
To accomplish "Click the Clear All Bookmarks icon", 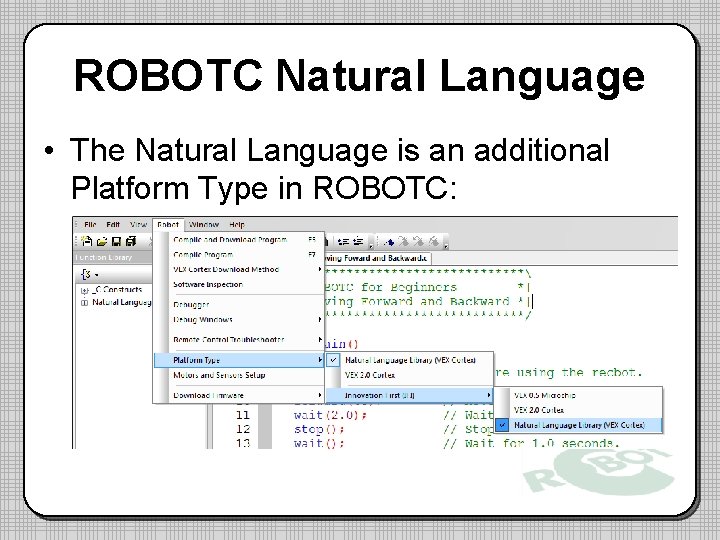I will (434, 242).
